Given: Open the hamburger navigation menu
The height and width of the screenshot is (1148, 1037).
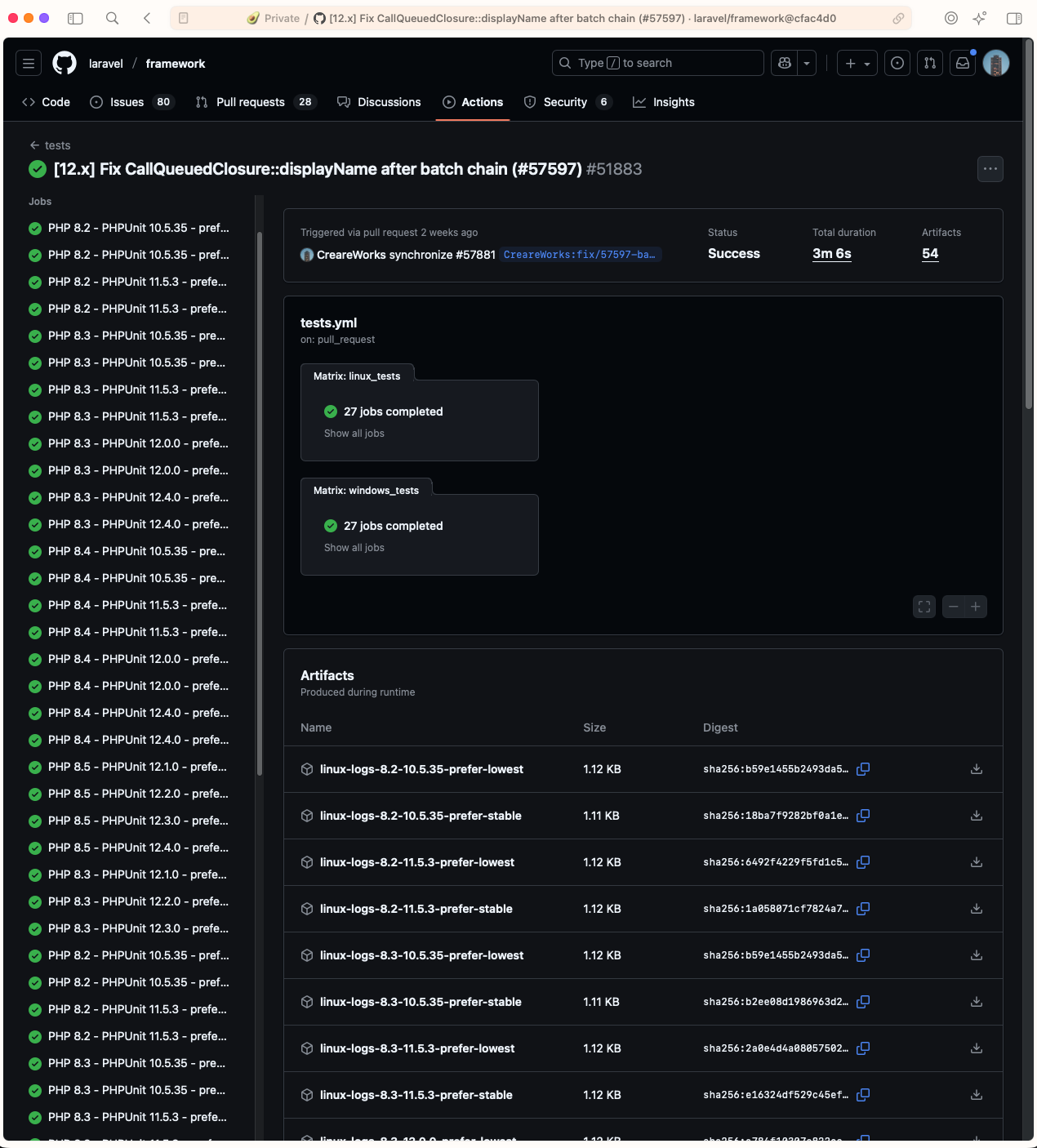Looking at the screenshot, I should coord(29,63).
